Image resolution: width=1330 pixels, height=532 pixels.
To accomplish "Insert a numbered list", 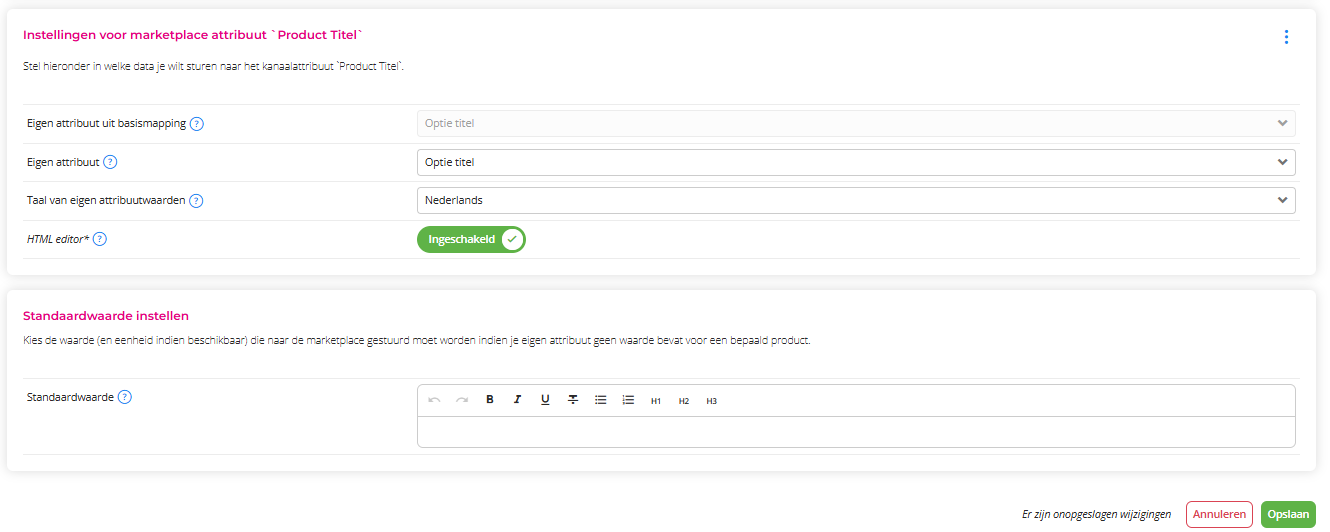I will [x=628, y=400].
